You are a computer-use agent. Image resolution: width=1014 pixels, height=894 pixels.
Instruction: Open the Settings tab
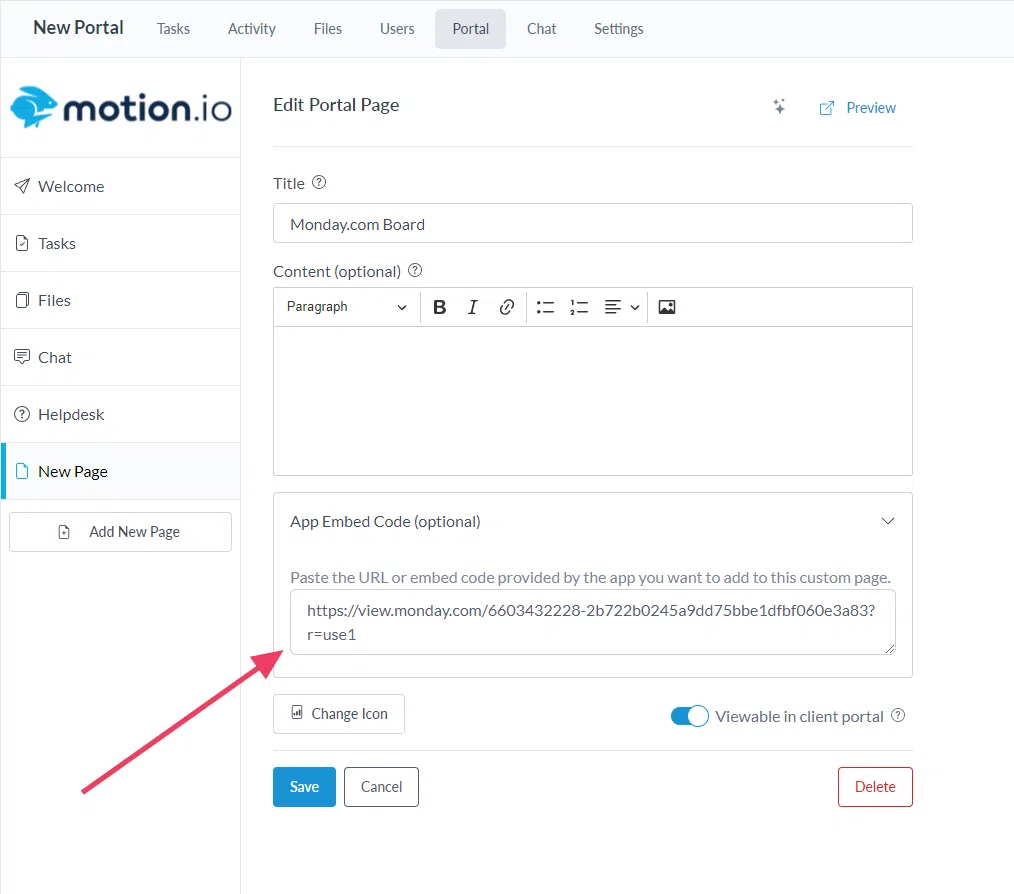tap(618, 29)
